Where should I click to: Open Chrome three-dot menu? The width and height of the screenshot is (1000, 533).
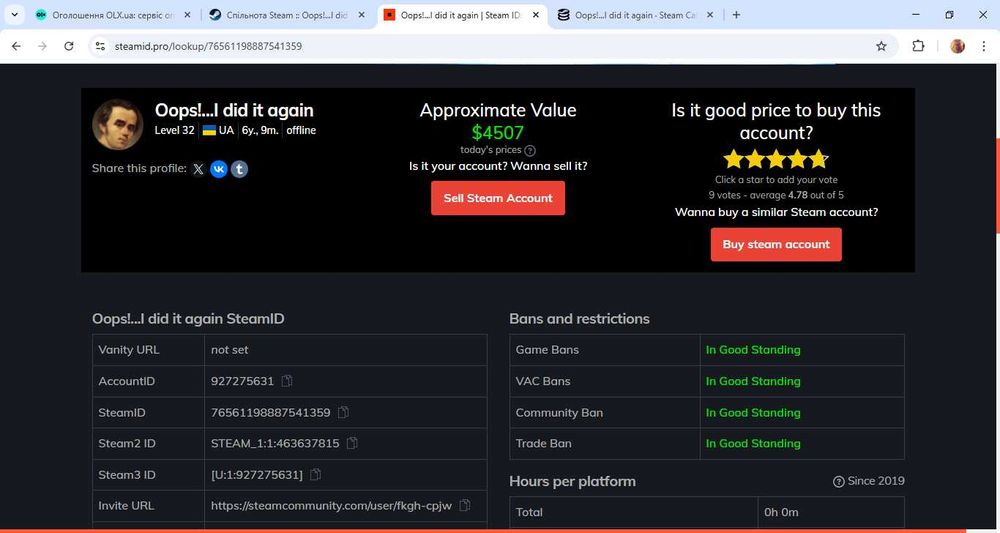tap(983, 46)
